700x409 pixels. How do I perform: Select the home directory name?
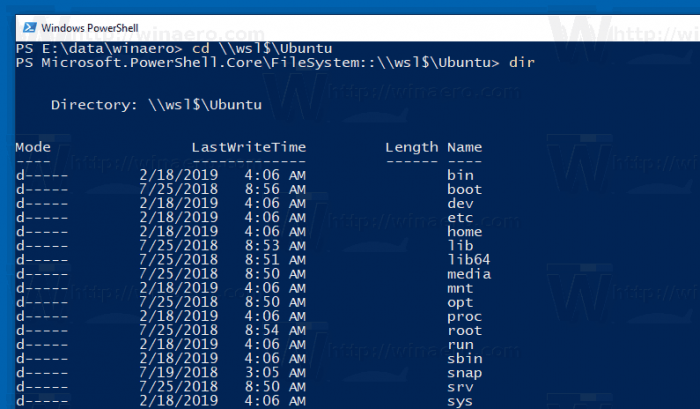click(x=465, y=232)
